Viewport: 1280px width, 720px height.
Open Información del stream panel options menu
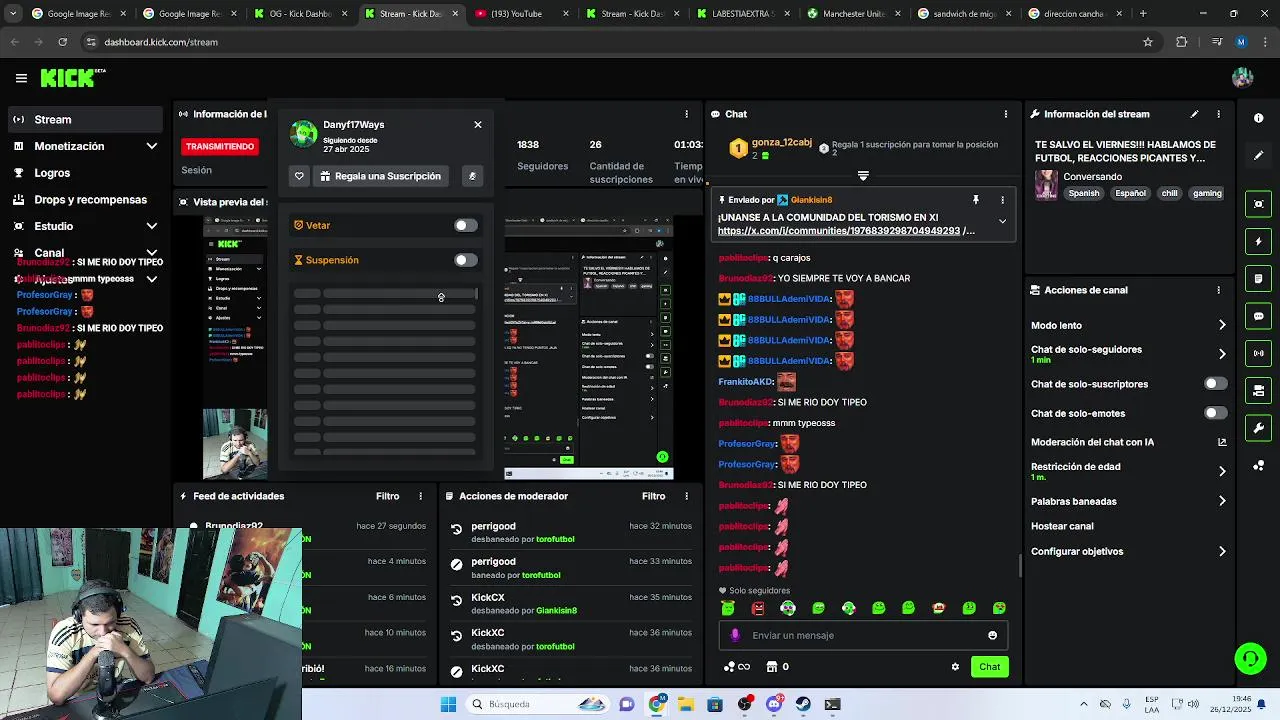pyautogui.click(x=1218, y=114)
